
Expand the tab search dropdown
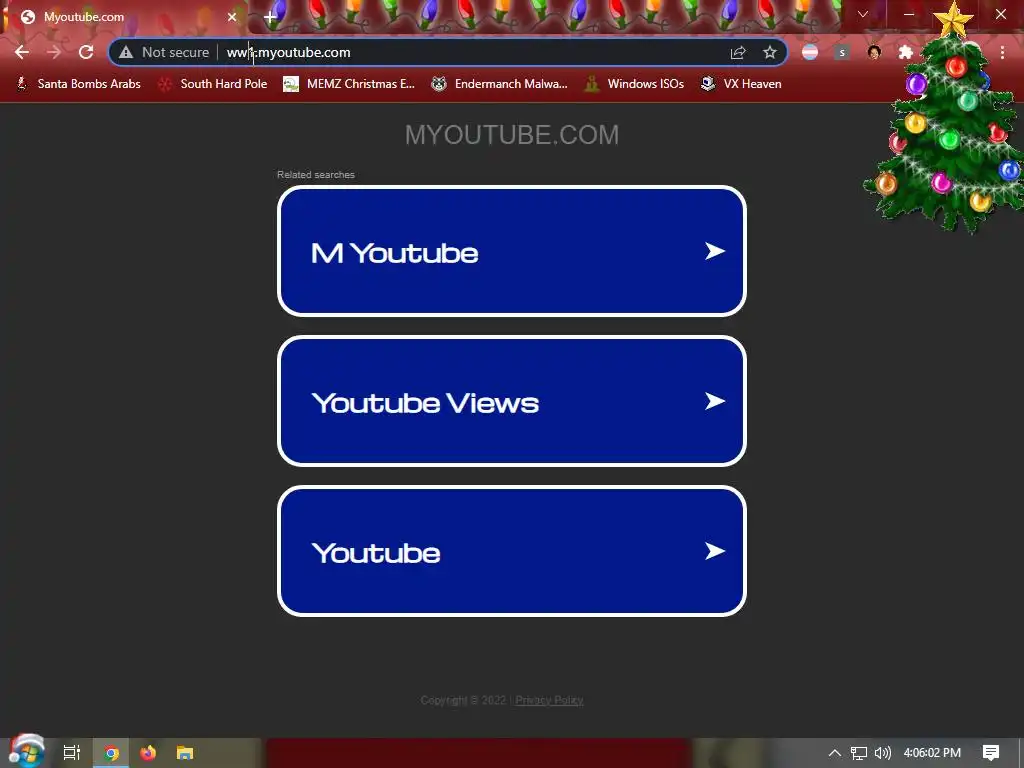(863, 14)
